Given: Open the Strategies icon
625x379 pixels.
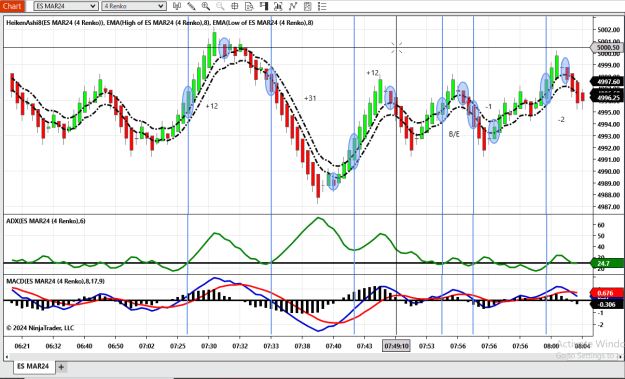Looking at the screenshot, I should [x=307, y=6].
